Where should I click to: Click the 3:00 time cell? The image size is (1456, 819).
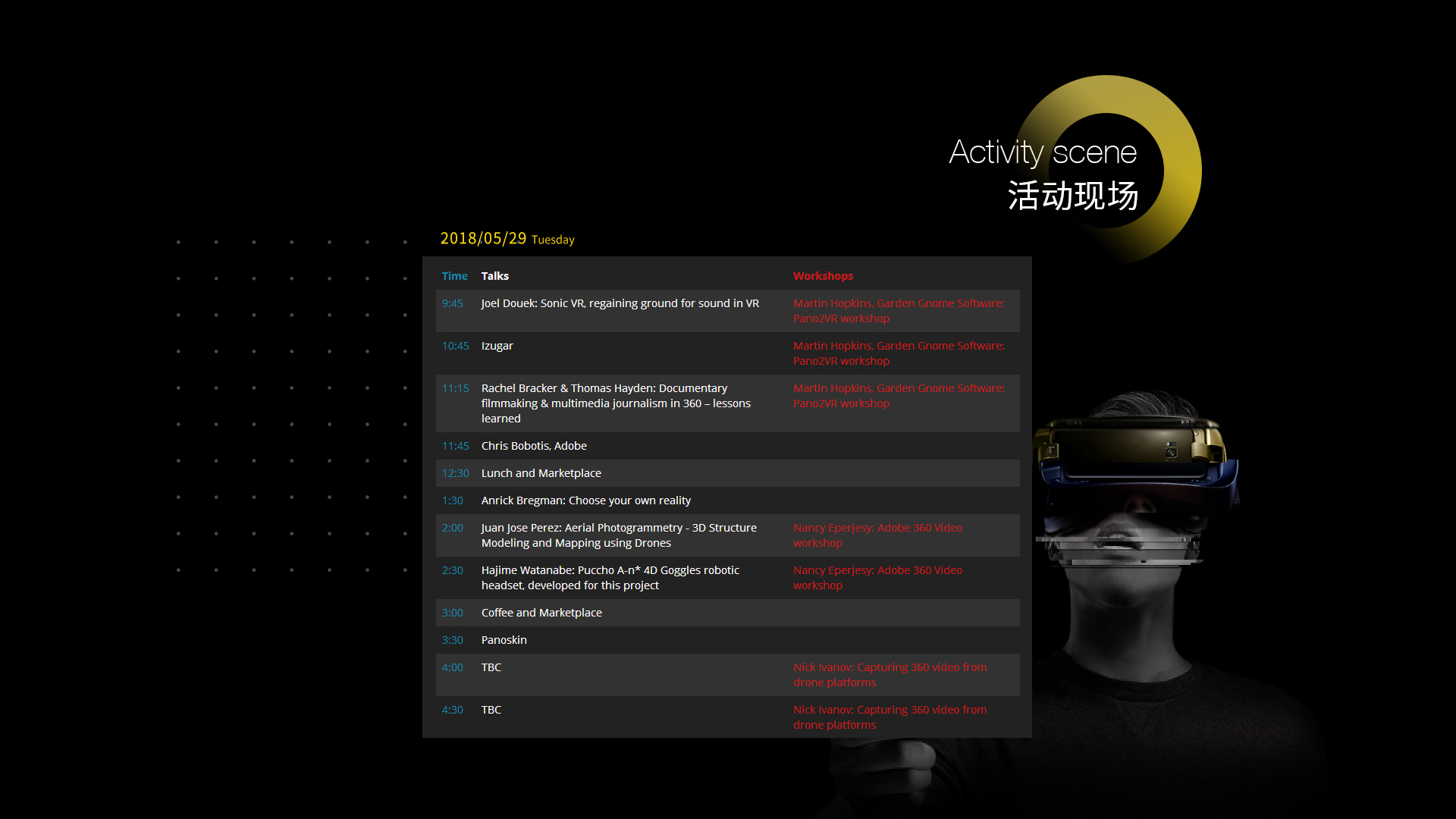(x=453, y=613)
